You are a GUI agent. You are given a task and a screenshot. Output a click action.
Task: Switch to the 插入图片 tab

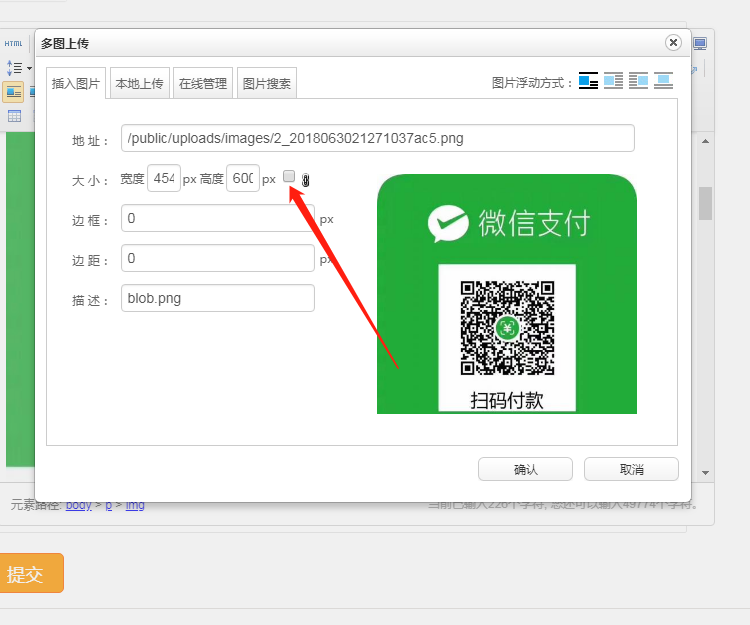point(76,83)
